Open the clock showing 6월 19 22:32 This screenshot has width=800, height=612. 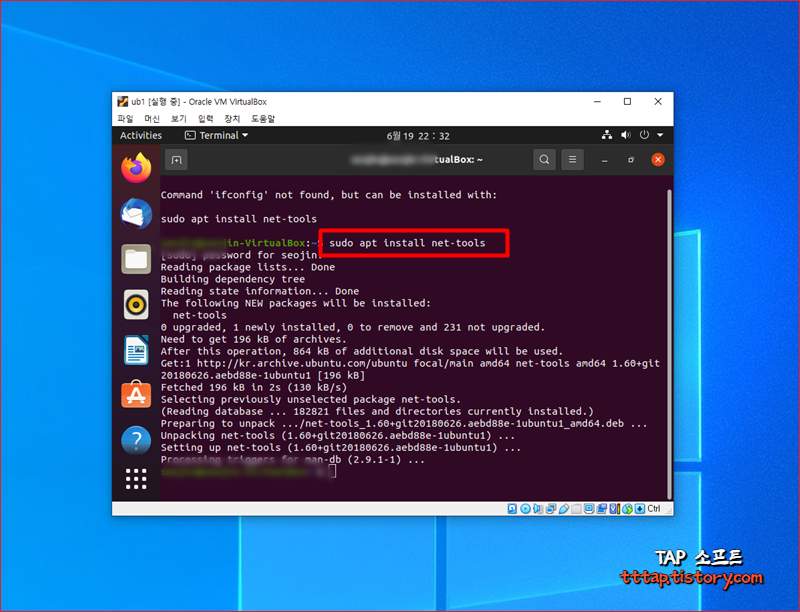pos(418,136)
